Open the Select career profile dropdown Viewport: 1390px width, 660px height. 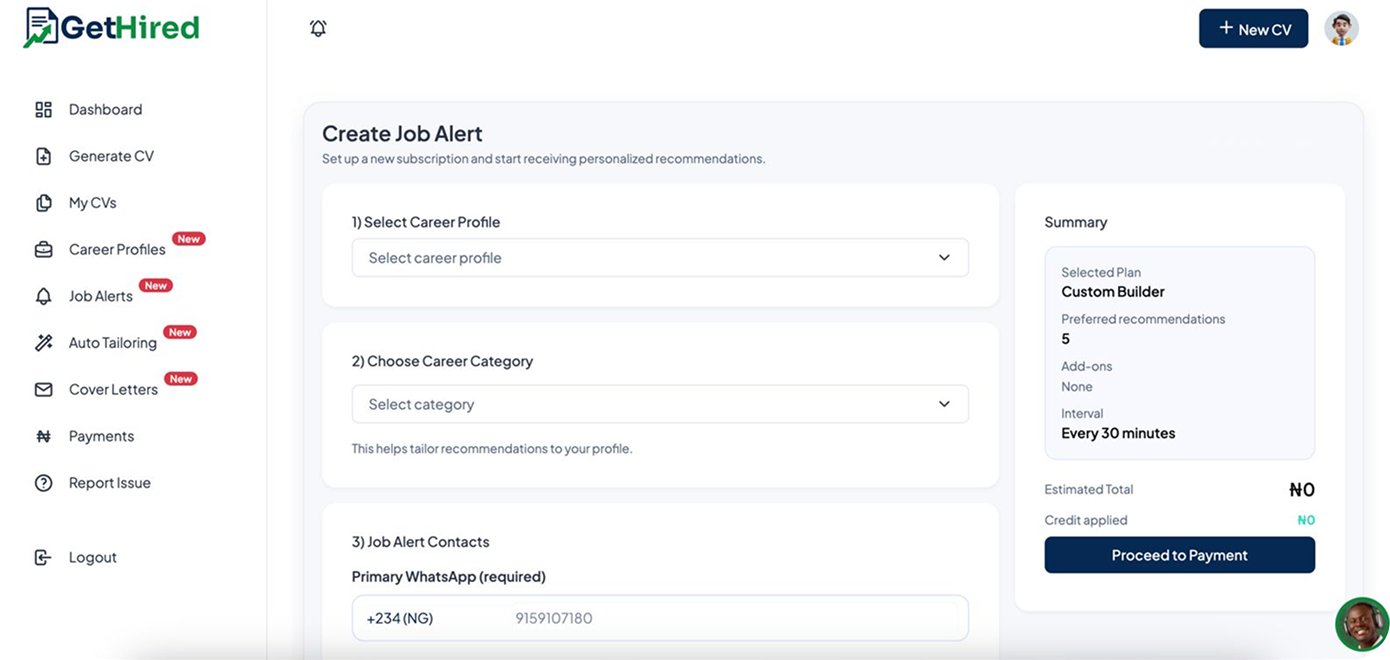(660, 257)
